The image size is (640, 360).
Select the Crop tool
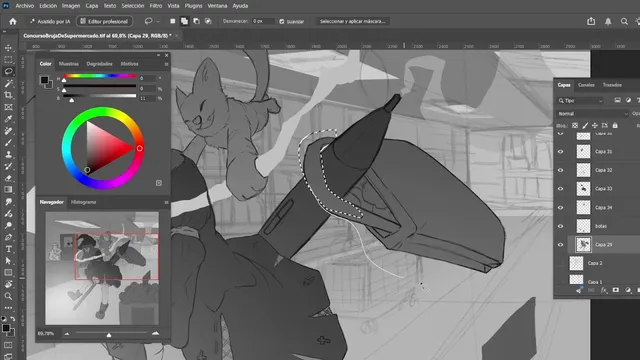(8, 95)
